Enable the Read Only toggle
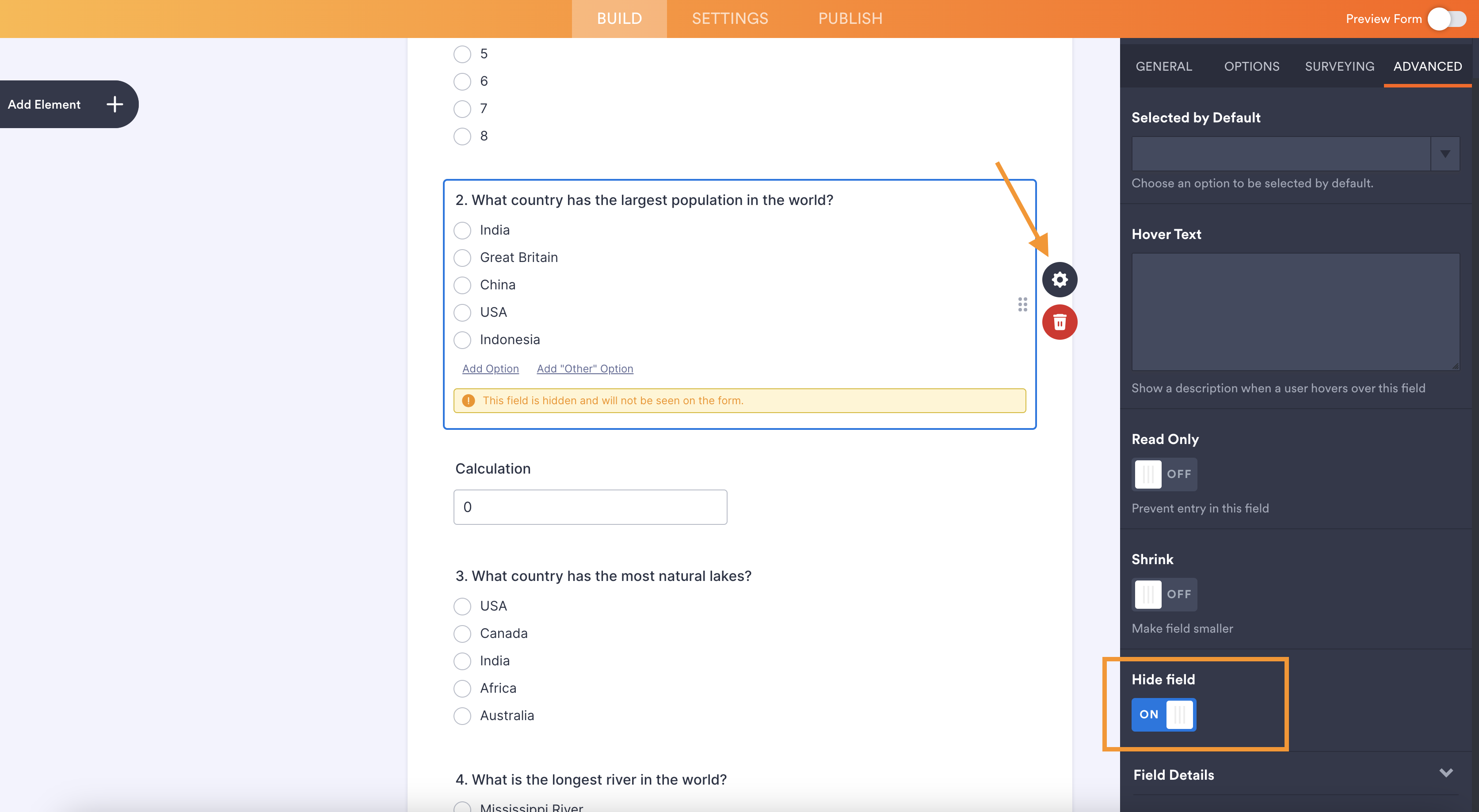This screenshot has width=1479, height=812. (x=1162, y=474)
